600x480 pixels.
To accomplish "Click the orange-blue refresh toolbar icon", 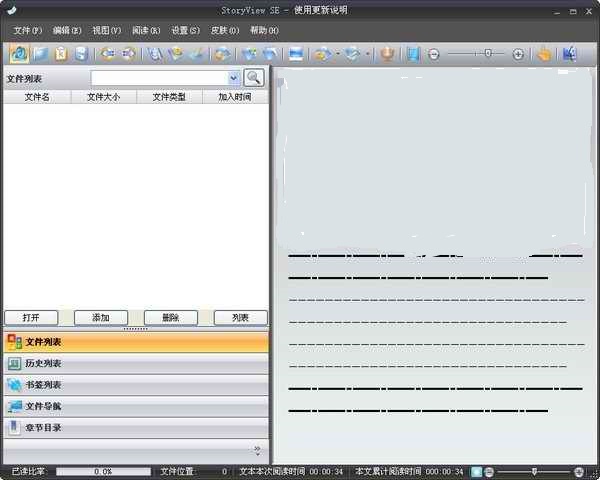I will (x=223, y=54).
